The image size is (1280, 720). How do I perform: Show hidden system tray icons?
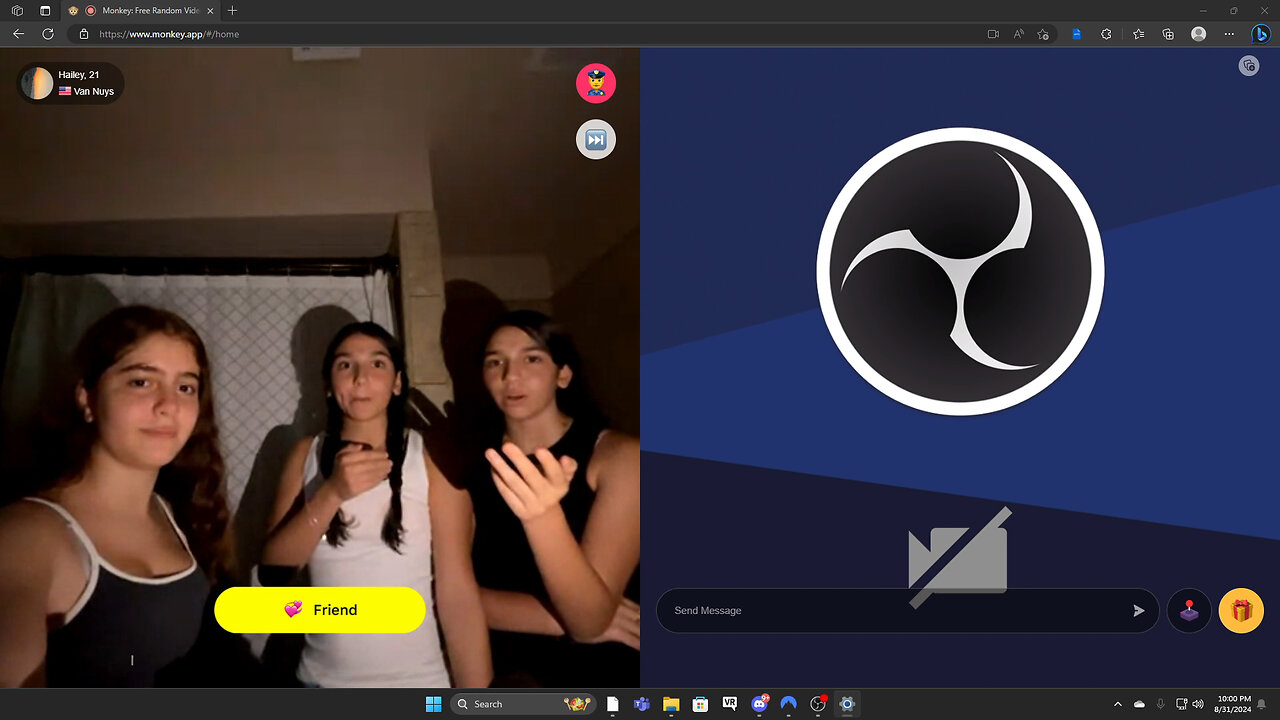coord(1118,704)
